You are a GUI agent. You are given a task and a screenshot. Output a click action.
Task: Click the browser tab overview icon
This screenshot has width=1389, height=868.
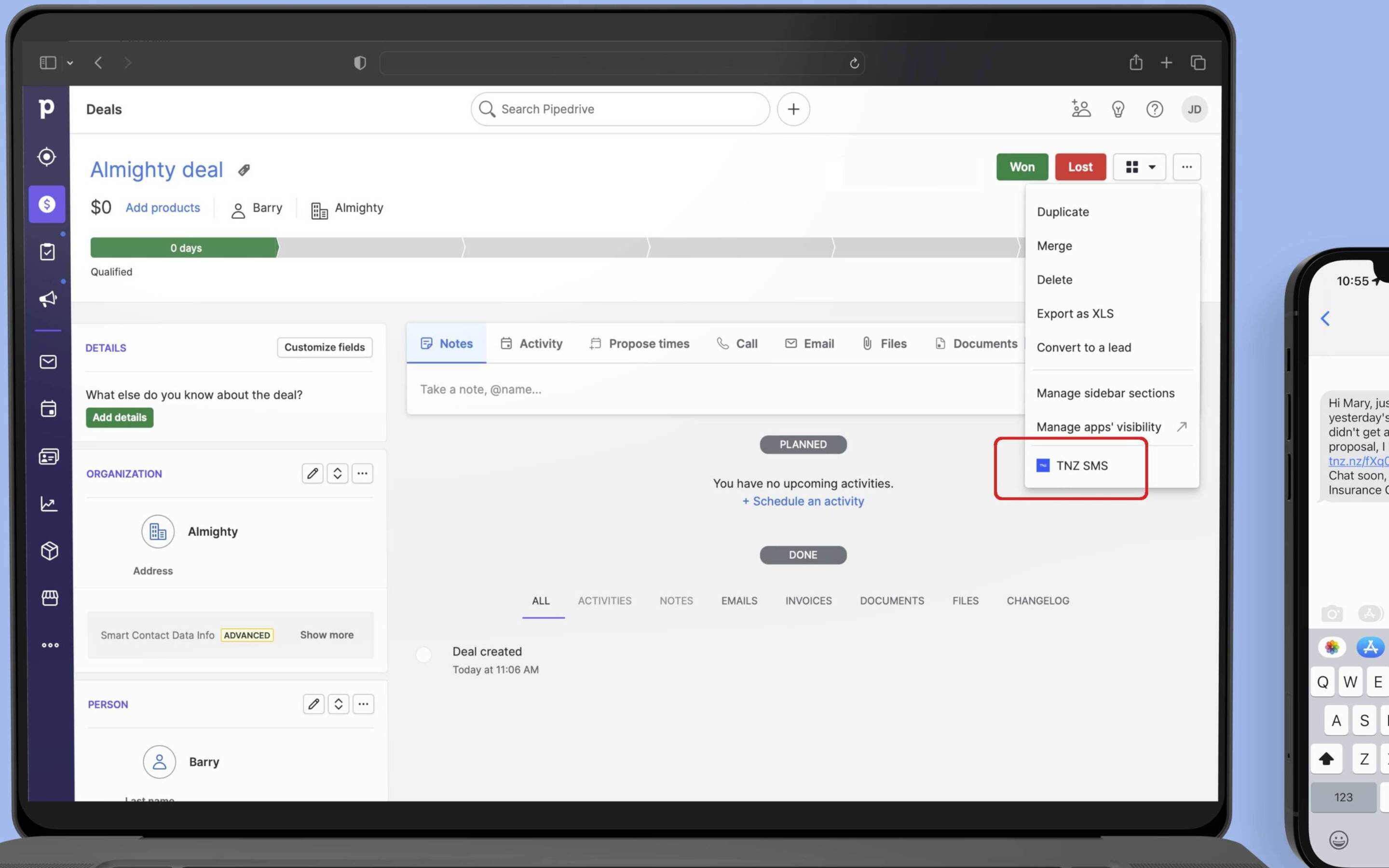1198,63
